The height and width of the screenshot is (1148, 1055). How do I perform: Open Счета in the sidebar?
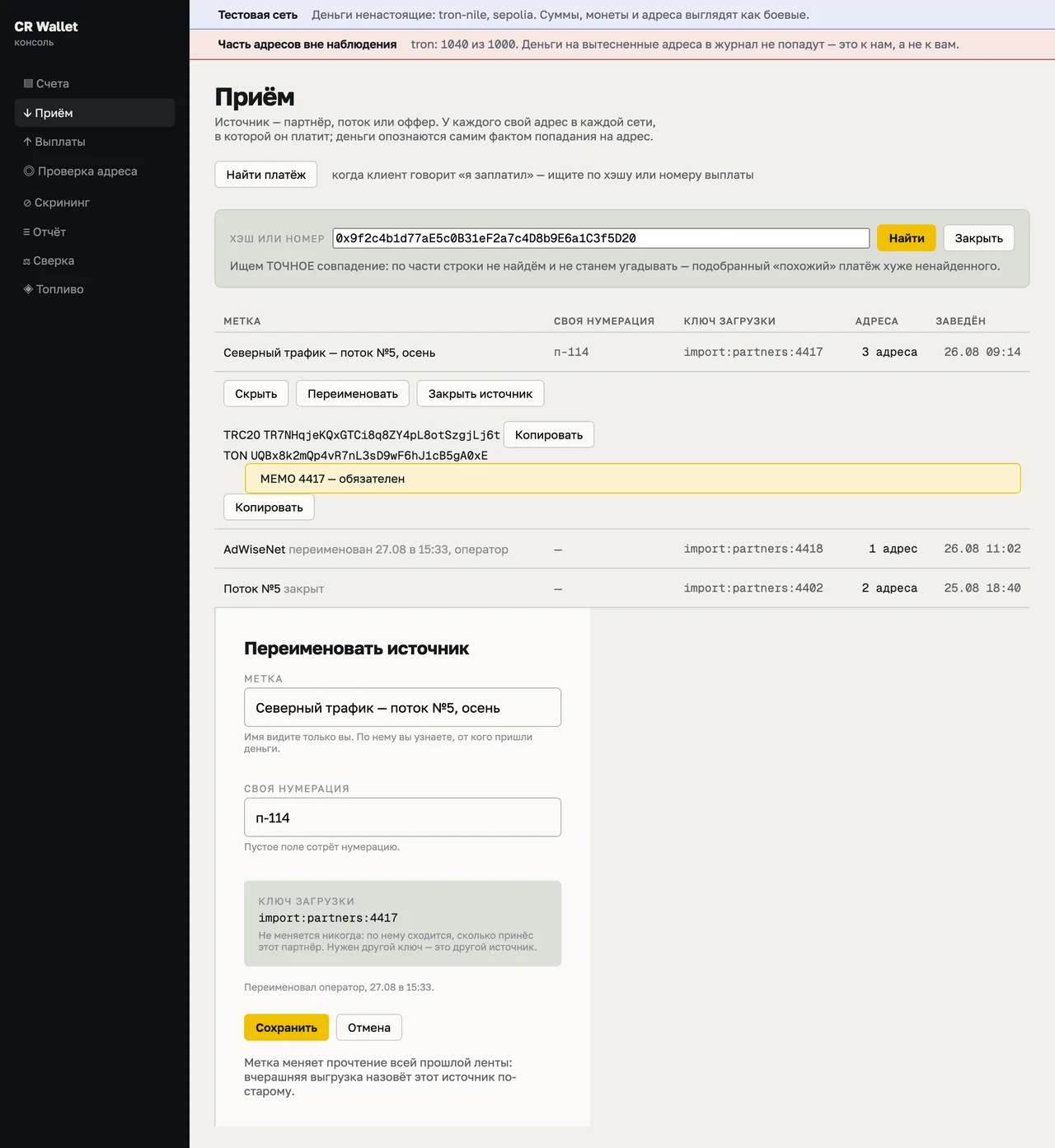[x=94, y=83]
